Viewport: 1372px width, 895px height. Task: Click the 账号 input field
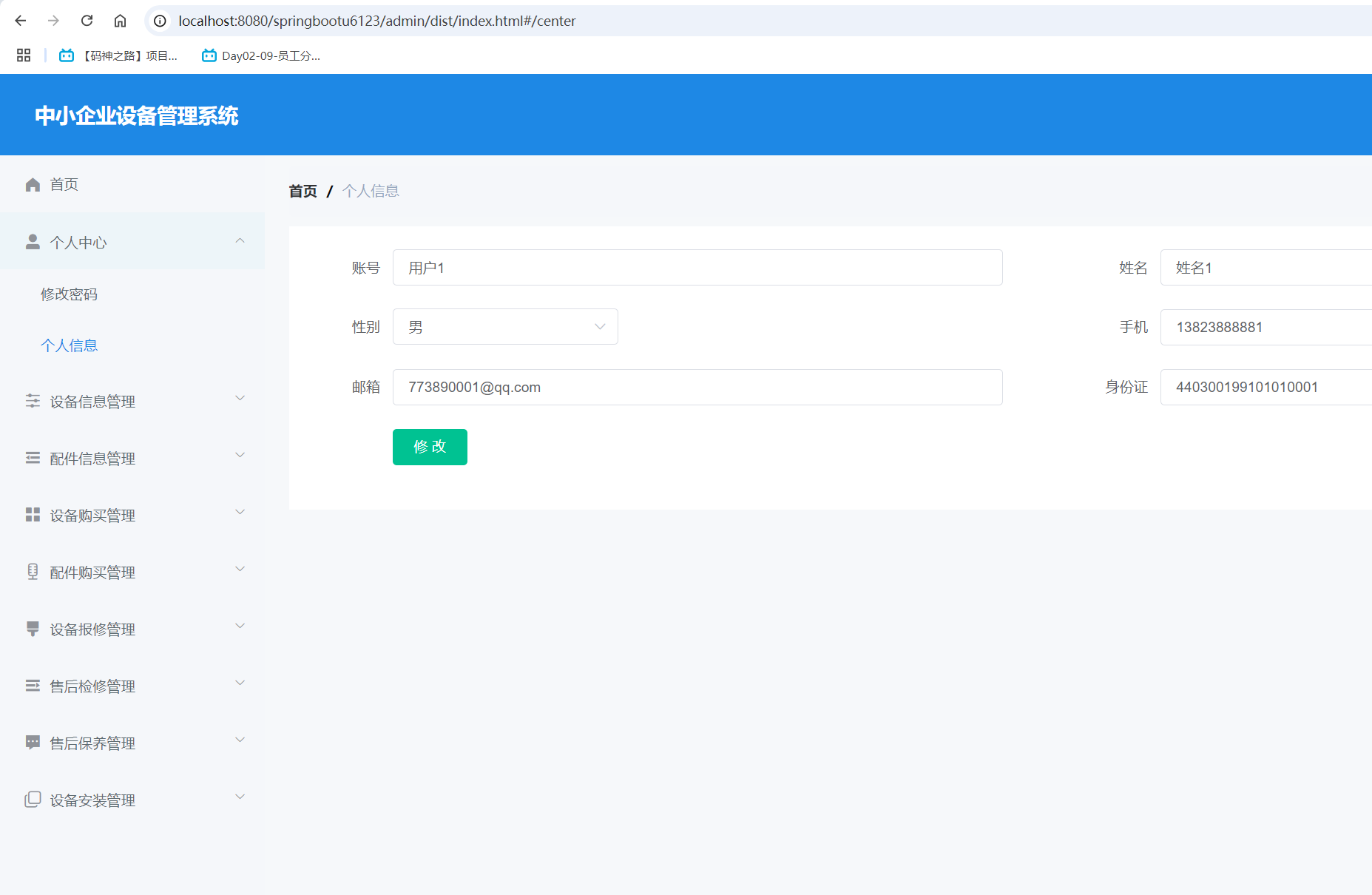coord(697,268)
